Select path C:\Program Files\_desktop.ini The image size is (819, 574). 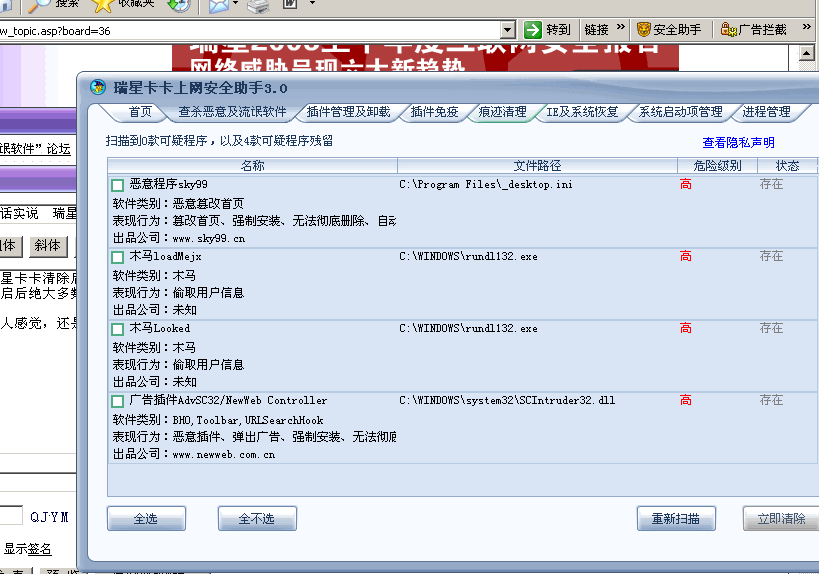tap(486, 184)
